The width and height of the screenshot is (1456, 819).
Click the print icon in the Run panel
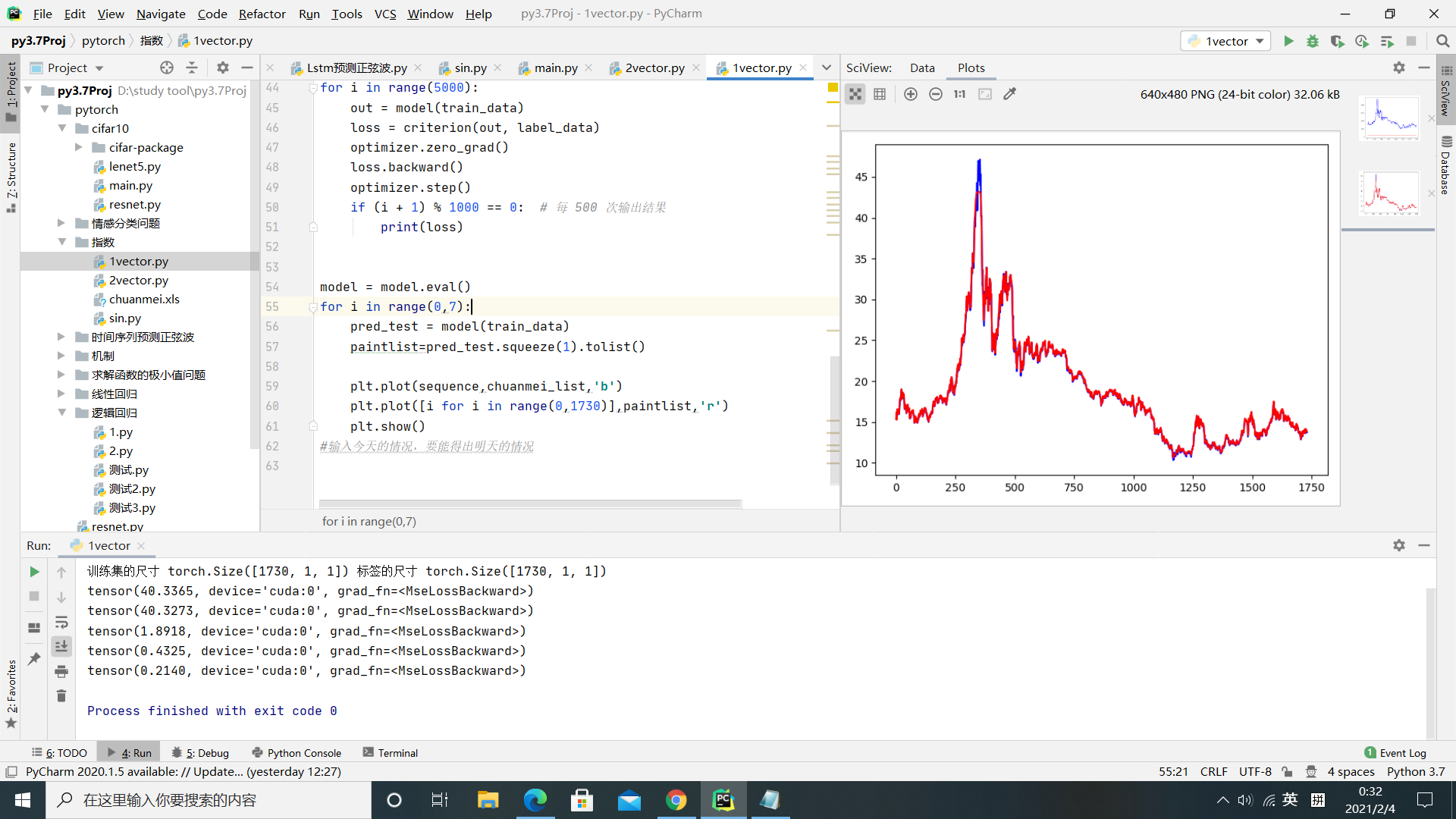pos(61,671)
